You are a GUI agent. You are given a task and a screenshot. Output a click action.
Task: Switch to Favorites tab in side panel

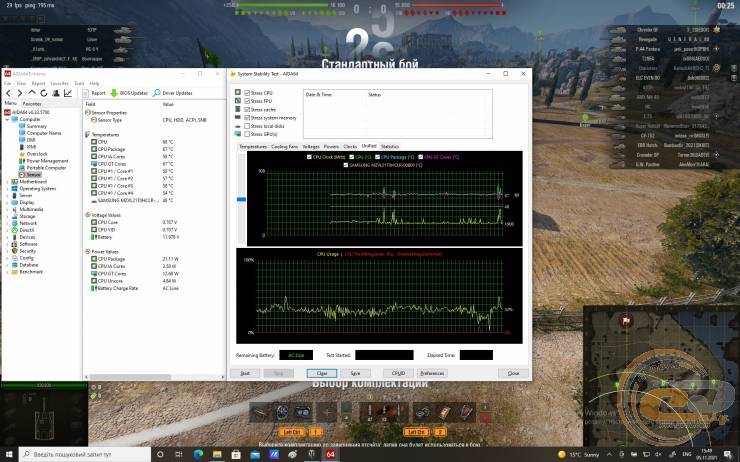point(32,104)
